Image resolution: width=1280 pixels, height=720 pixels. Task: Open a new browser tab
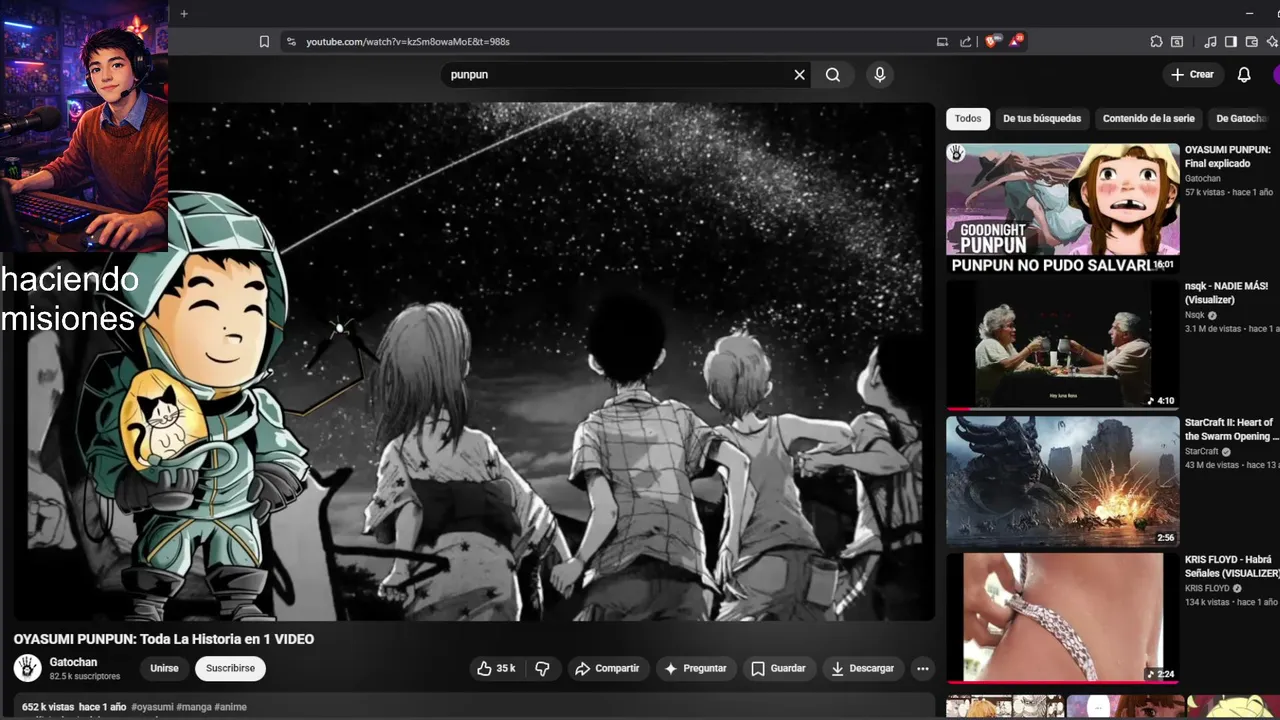coord(184,13)
